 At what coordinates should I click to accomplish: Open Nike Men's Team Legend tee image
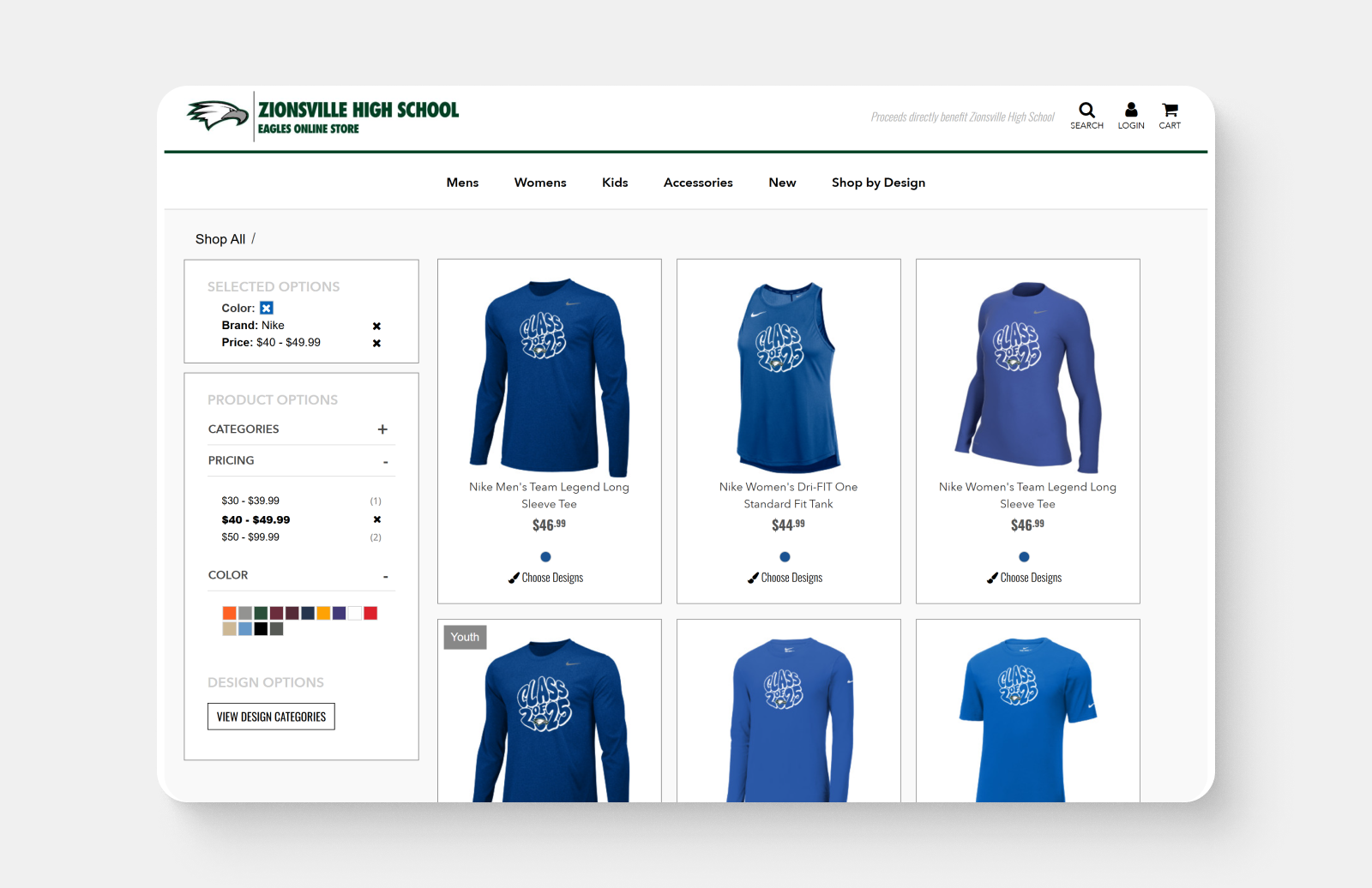point(550,377)
